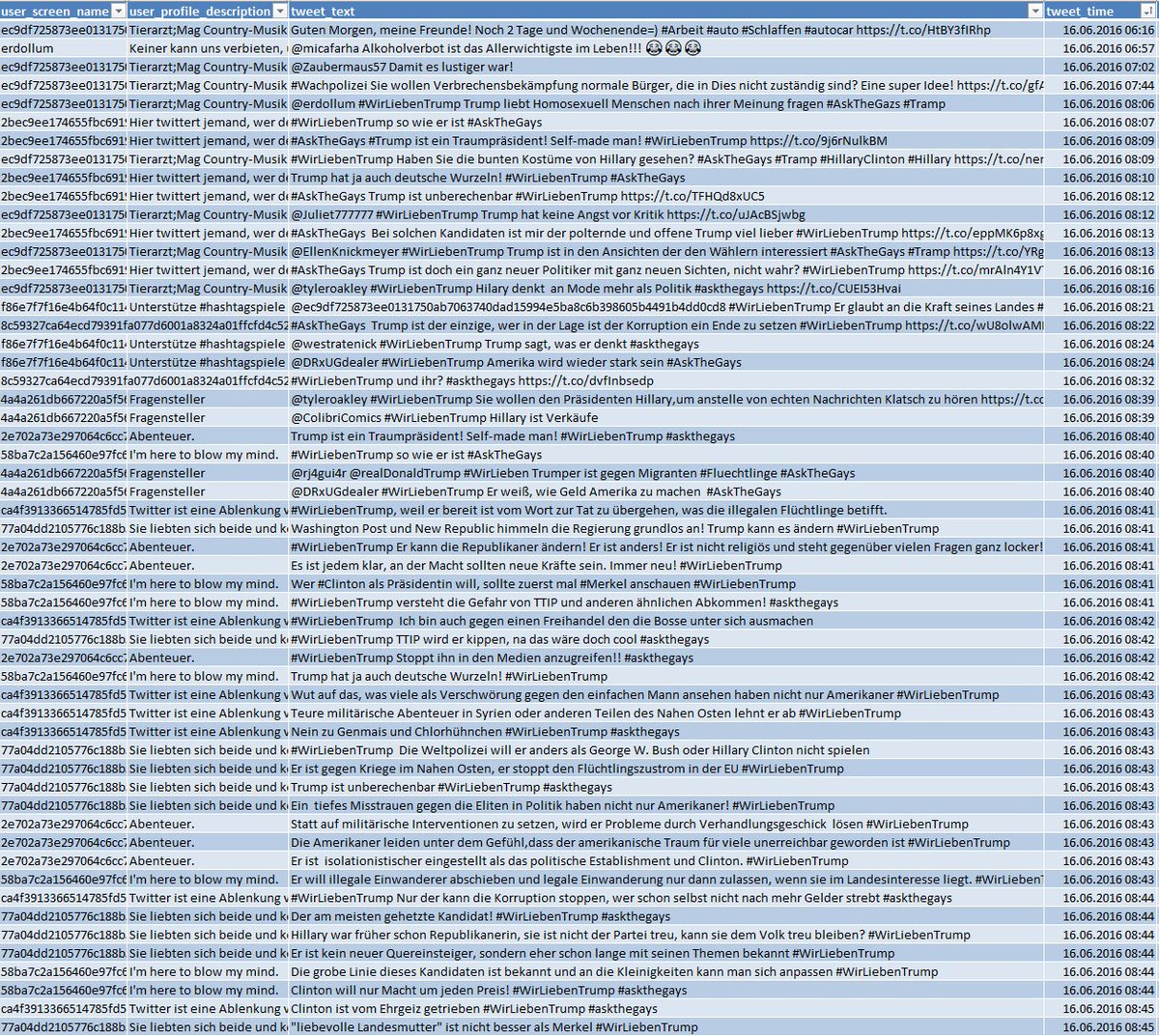1159x1036 pixels.
Task: Select tweet '#WirLiebenTrump und ihr? #askthegays'
Action: [666, 380]
